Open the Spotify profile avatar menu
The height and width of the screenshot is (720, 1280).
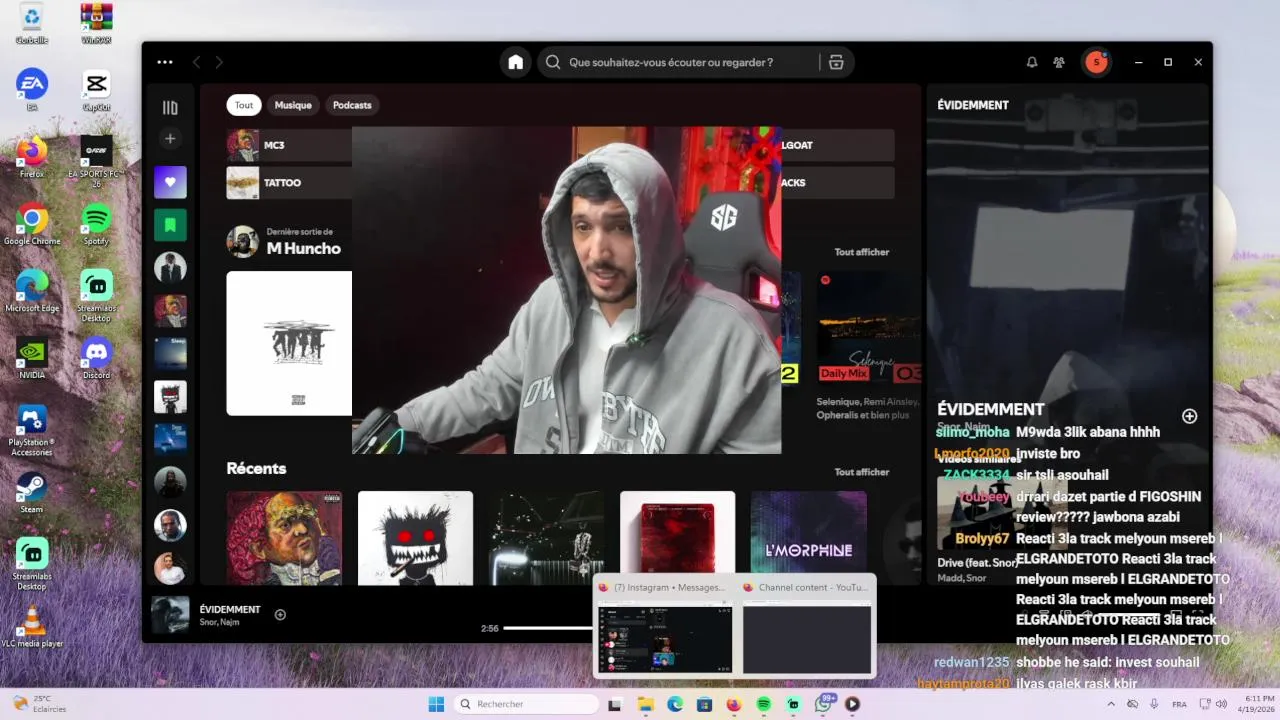1096,62
